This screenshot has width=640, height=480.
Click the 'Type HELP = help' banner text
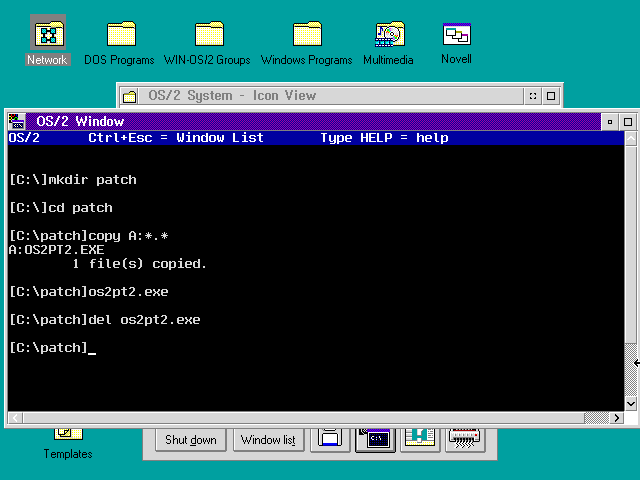pos(384,138)
